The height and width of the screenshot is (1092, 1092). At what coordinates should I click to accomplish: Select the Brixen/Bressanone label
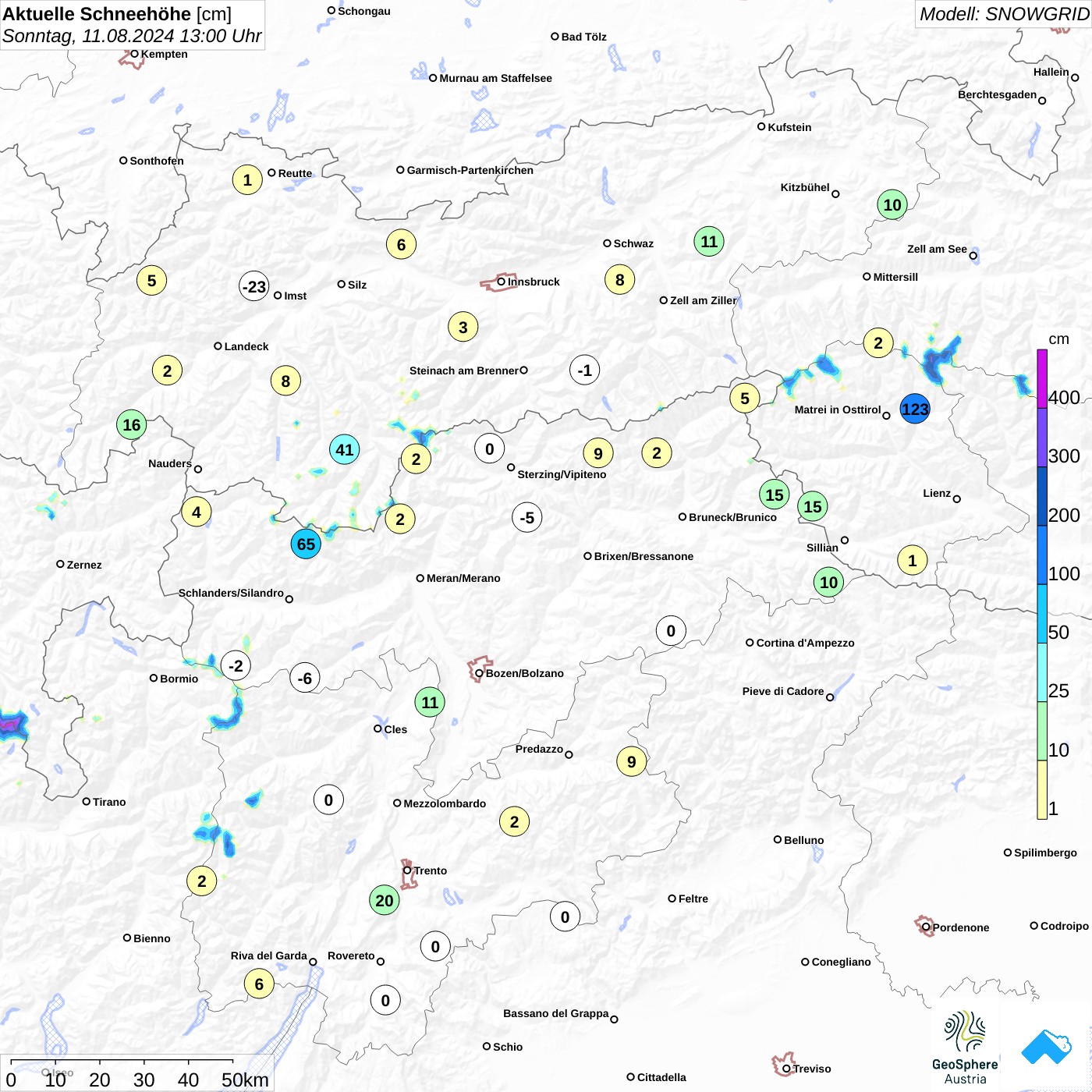[643, 556]
